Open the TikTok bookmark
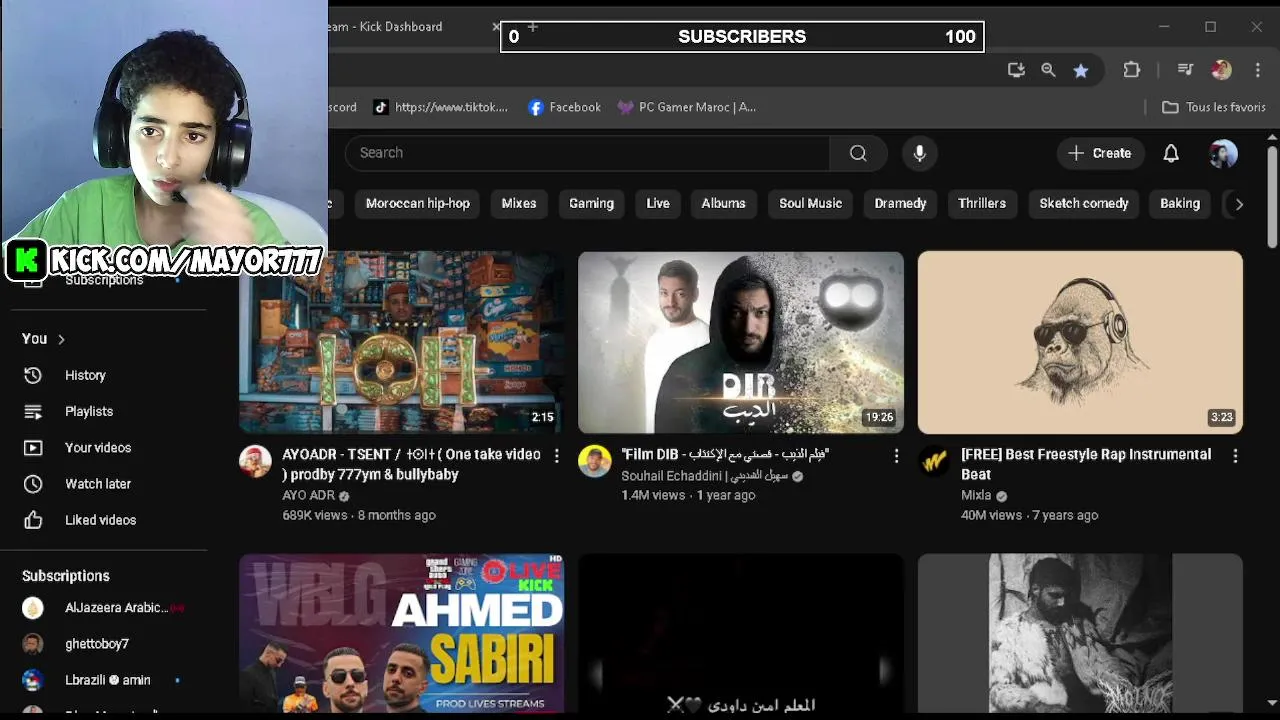The height and width of the screenshot is (720, 1280). click(x=440, y=107)
